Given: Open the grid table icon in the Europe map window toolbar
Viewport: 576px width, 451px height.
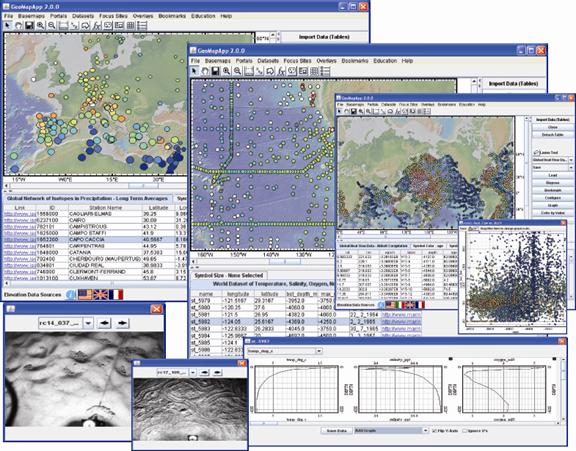Looking at the screenshot, I should (x=130, y=25).
